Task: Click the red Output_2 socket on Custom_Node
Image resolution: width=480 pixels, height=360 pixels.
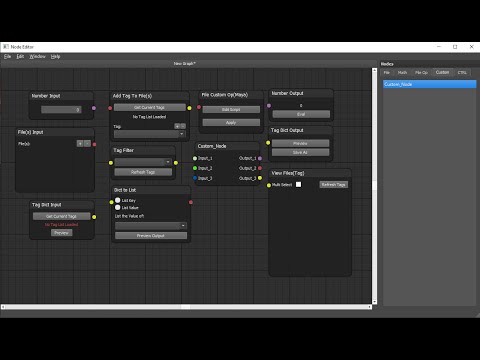Action: click(260, 168)
